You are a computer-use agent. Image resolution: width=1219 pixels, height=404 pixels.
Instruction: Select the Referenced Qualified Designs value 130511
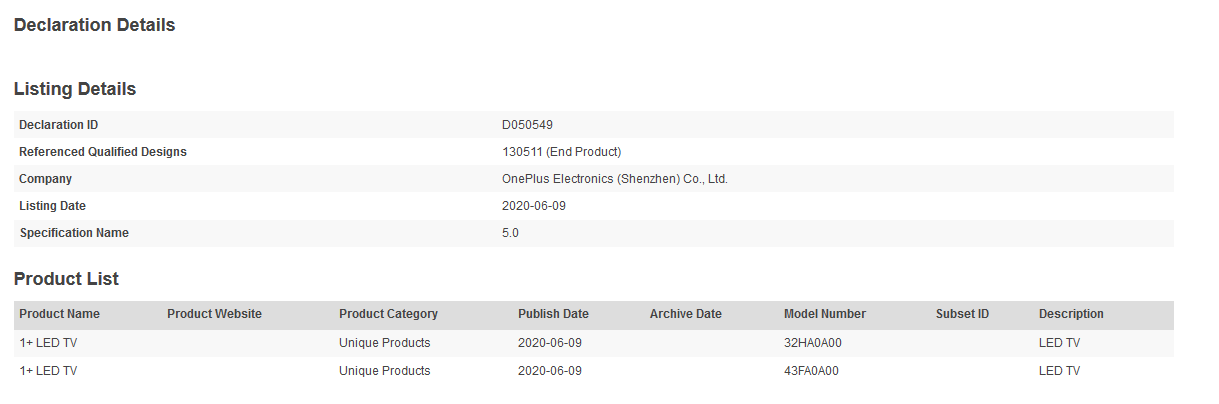click(561, 152)
